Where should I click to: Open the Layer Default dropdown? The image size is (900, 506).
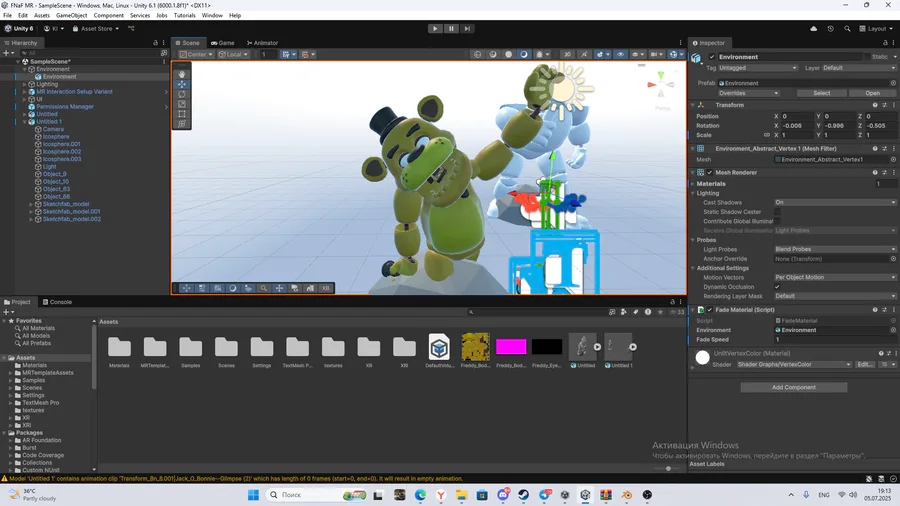coord(859,68)
